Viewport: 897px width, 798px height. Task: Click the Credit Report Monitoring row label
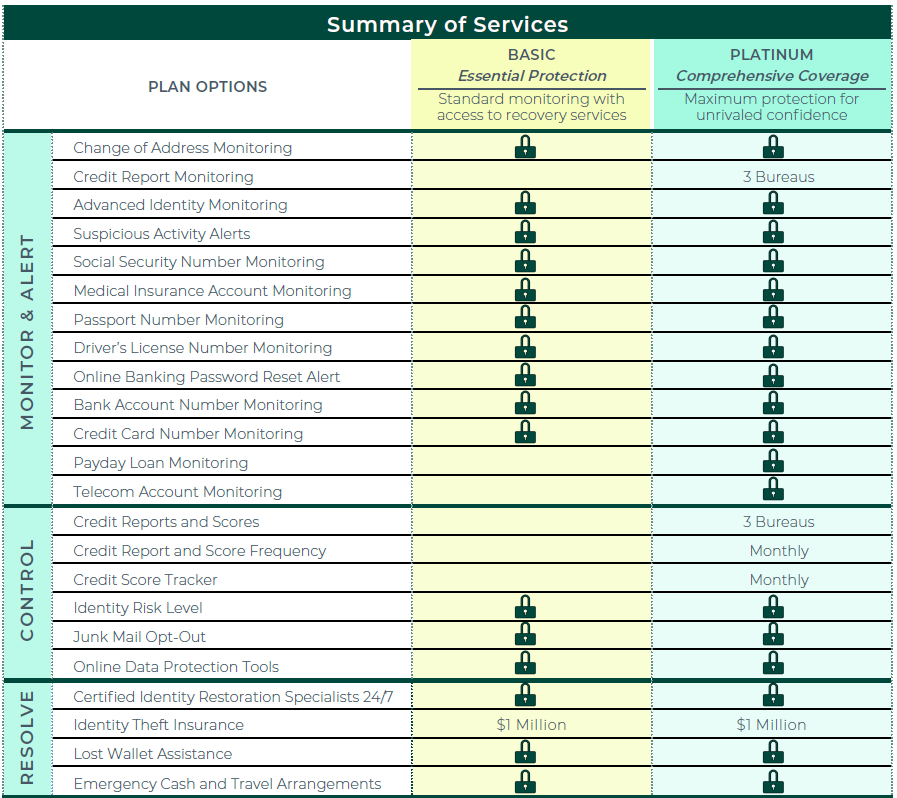point(163,177)
